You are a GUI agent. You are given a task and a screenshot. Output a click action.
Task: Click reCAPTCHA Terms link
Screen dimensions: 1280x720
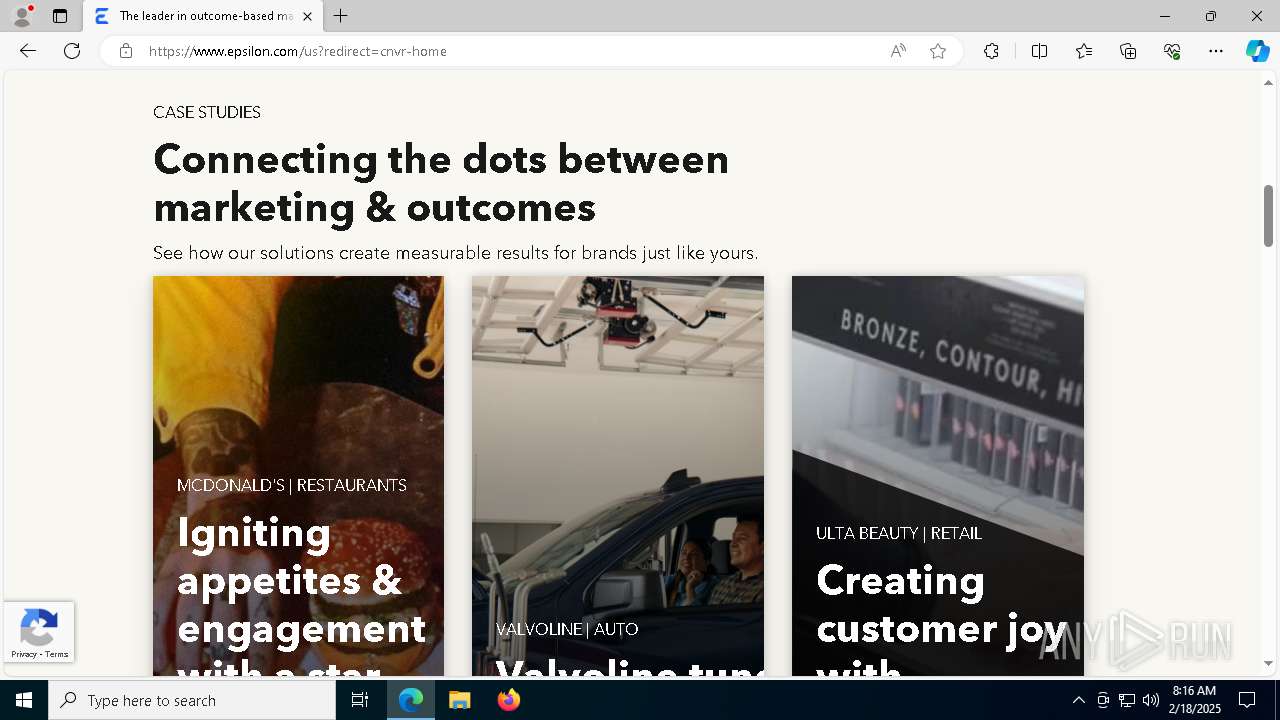point(57,655)
